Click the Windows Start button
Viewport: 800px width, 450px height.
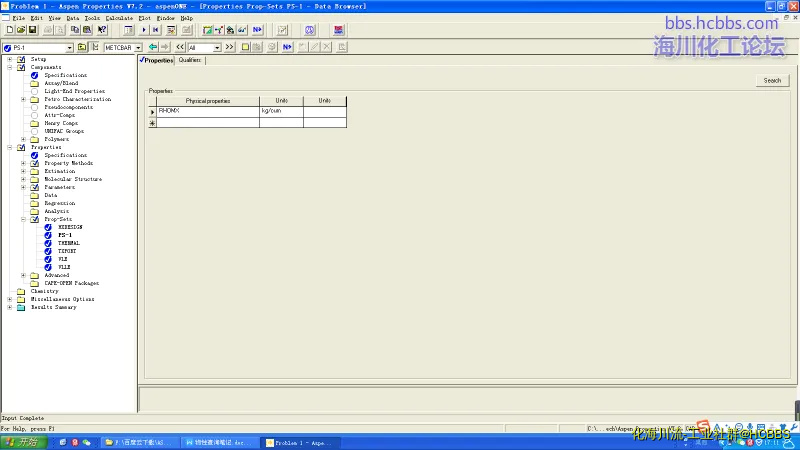(24, 442)
